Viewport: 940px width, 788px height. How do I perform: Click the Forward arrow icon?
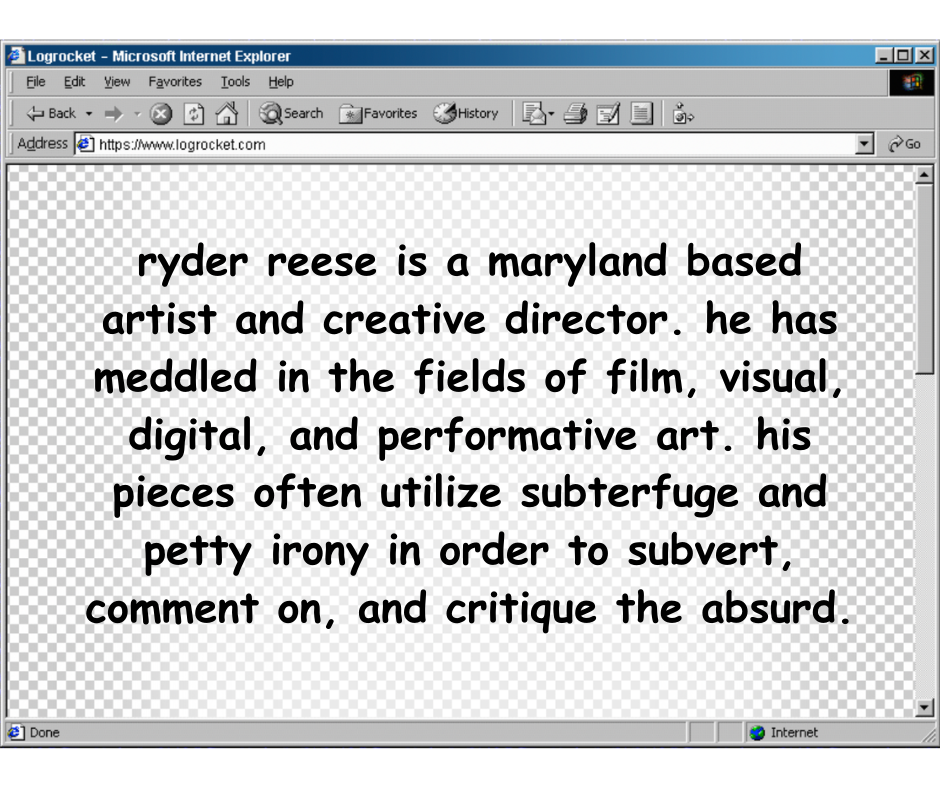click(x=112, y=114)
